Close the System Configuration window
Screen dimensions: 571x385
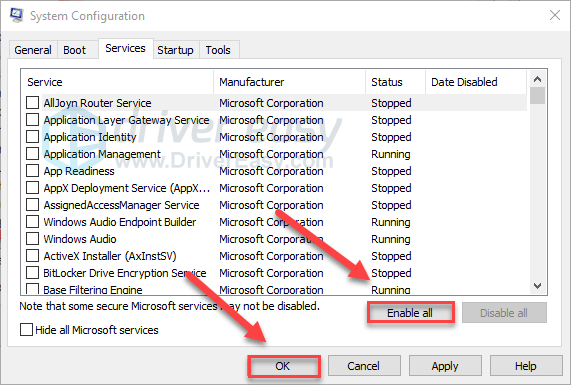555,15
